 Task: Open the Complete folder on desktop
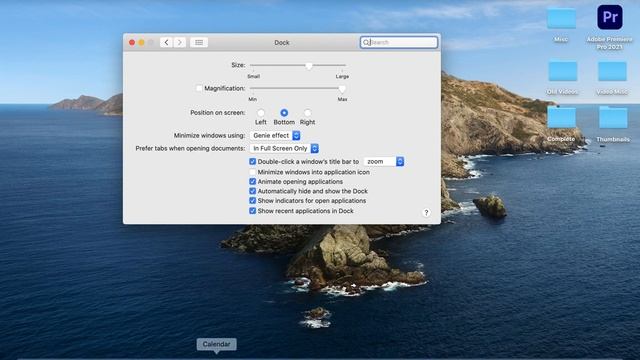(561, 118)
